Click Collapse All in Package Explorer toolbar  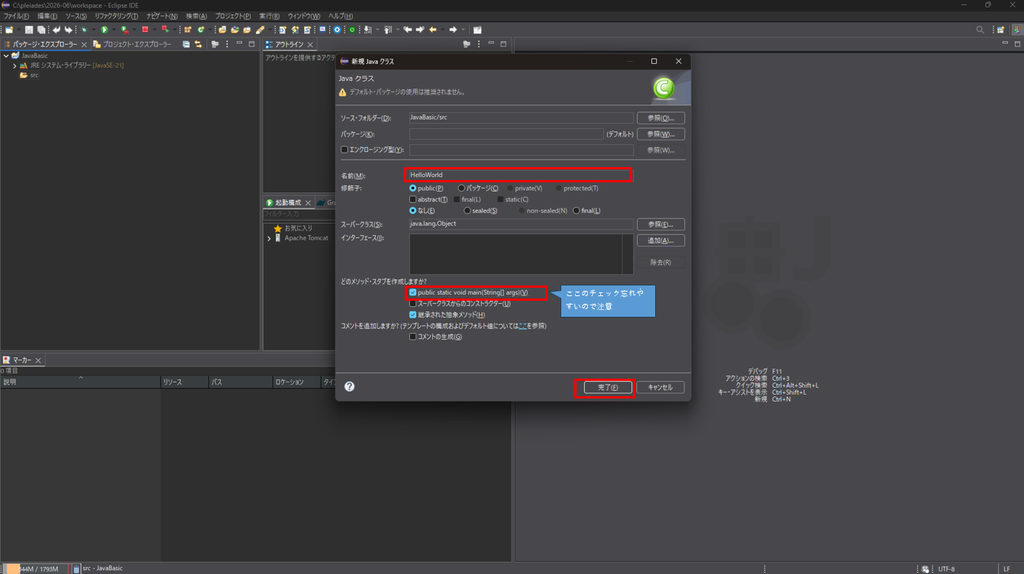point(186,44)
